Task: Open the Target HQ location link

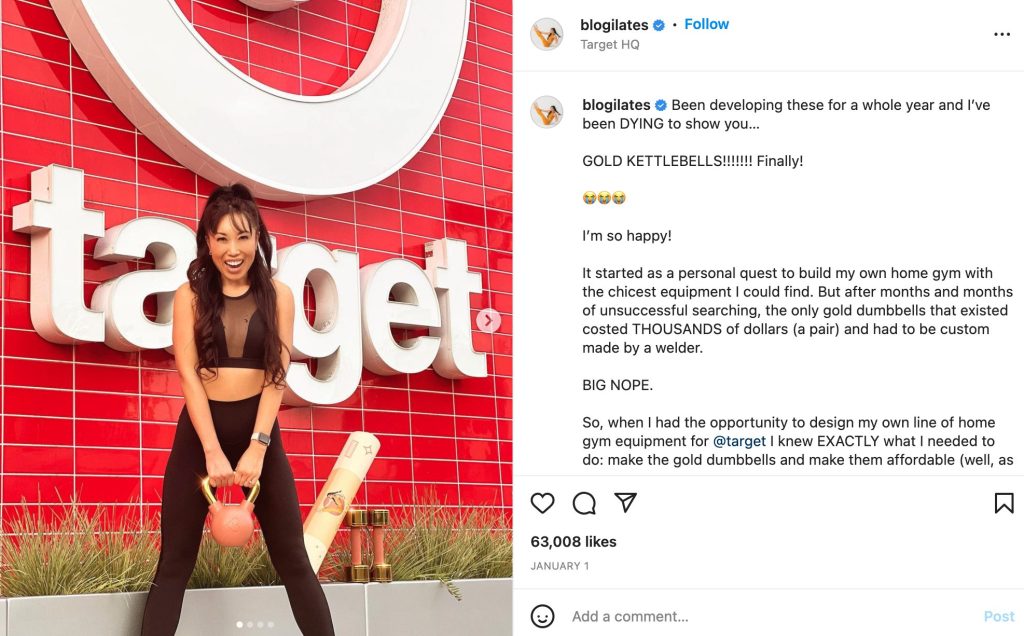Action: click(610, 44)
